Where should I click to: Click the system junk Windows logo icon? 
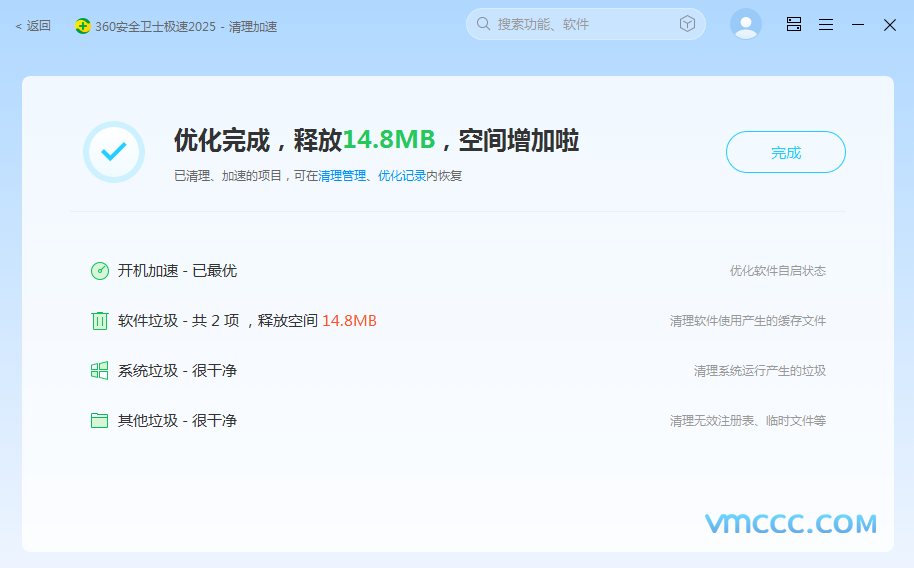100,371
